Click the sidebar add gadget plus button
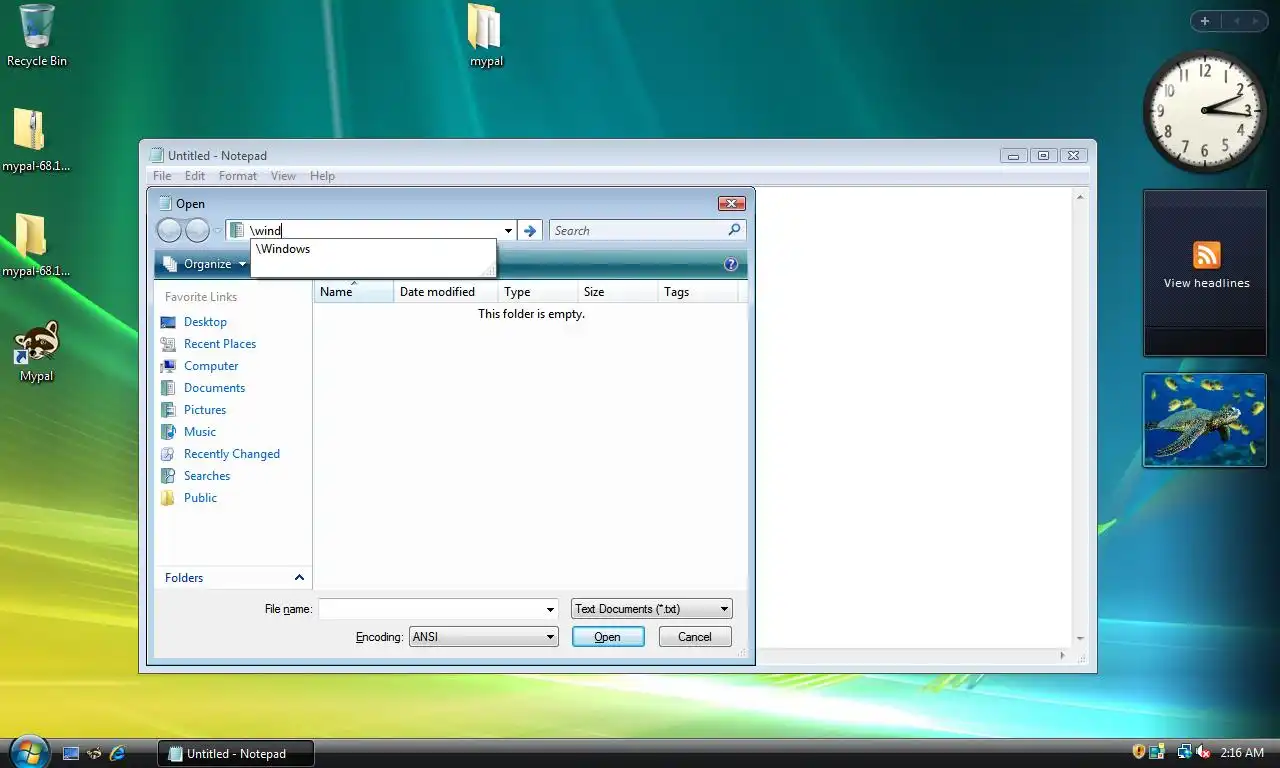Image resolution: width=1280 pixels, height=768 pixels. pos(1205,21)
